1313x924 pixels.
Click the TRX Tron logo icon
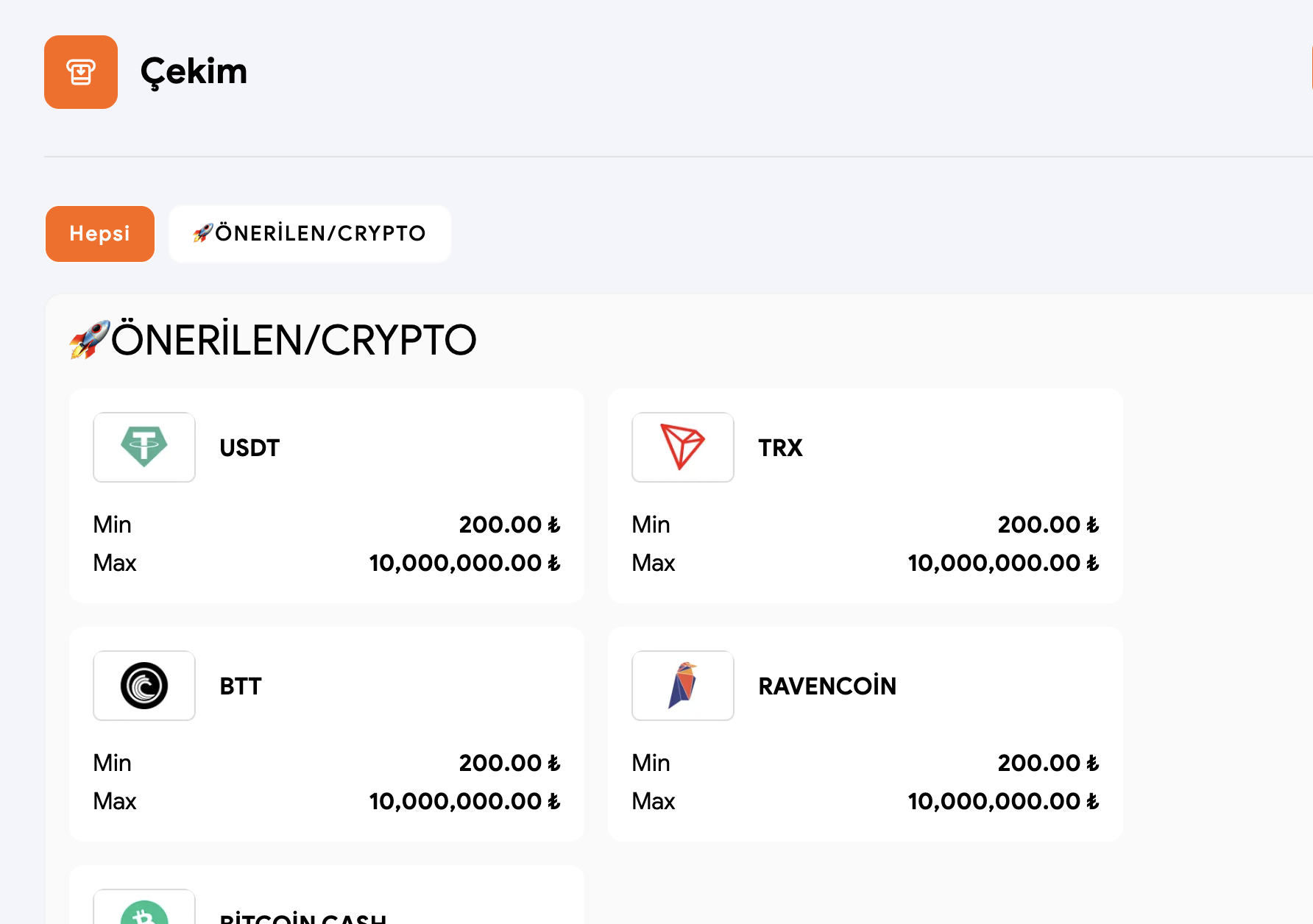[683, 447]
